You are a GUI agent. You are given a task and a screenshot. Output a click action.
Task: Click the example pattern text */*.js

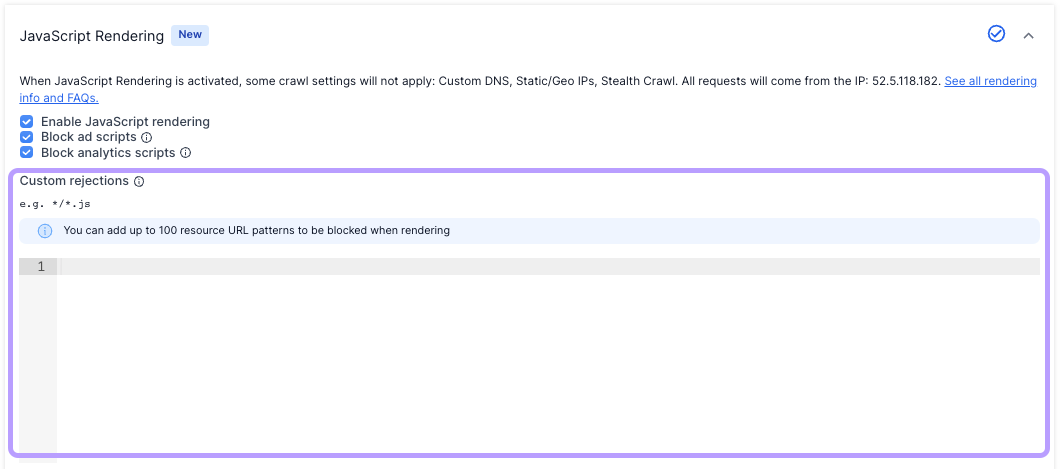click(73, 204)
